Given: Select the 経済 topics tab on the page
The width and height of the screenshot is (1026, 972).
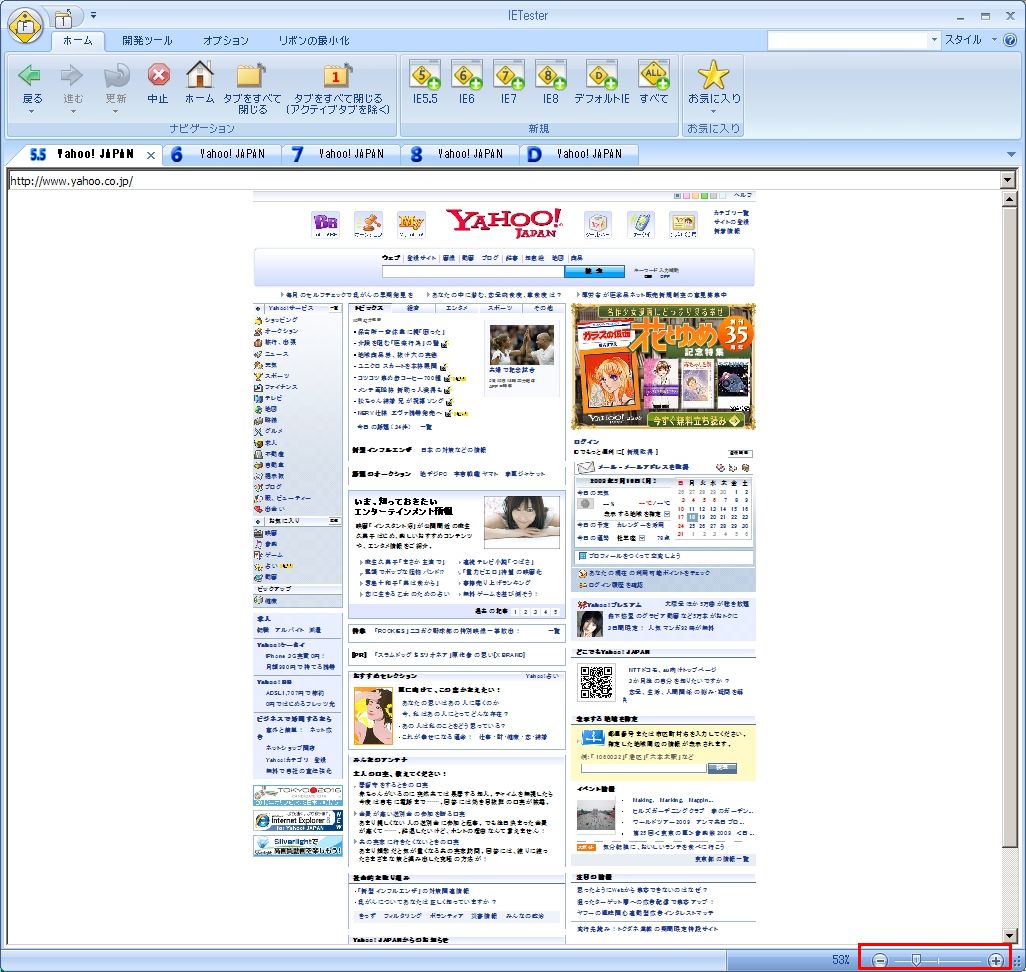Looking at the screenshot, I should (414, 308).
